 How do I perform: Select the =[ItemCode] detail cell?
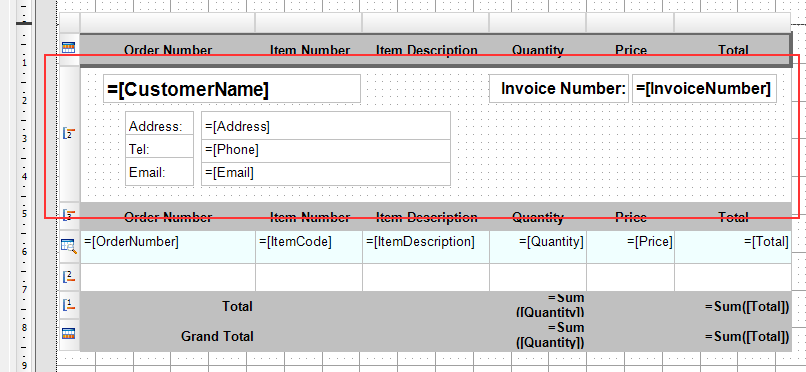tap(309, 247)
